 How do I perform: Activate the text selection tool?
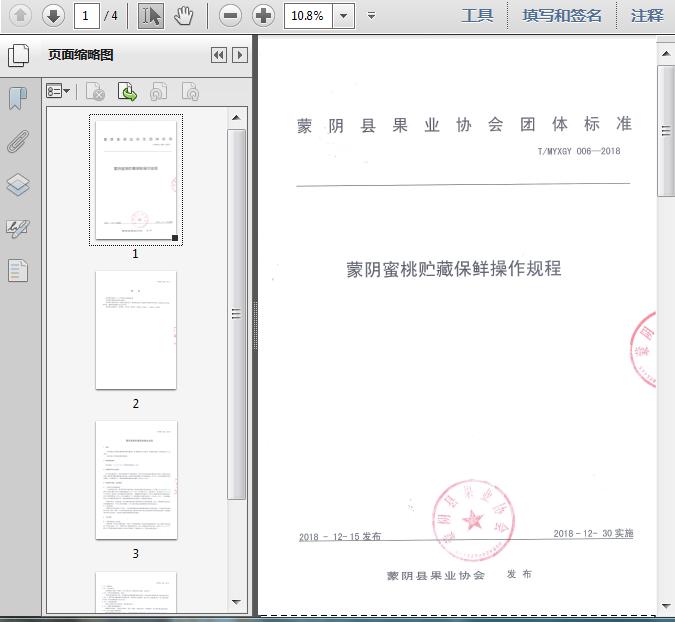(x=151, y=16)
